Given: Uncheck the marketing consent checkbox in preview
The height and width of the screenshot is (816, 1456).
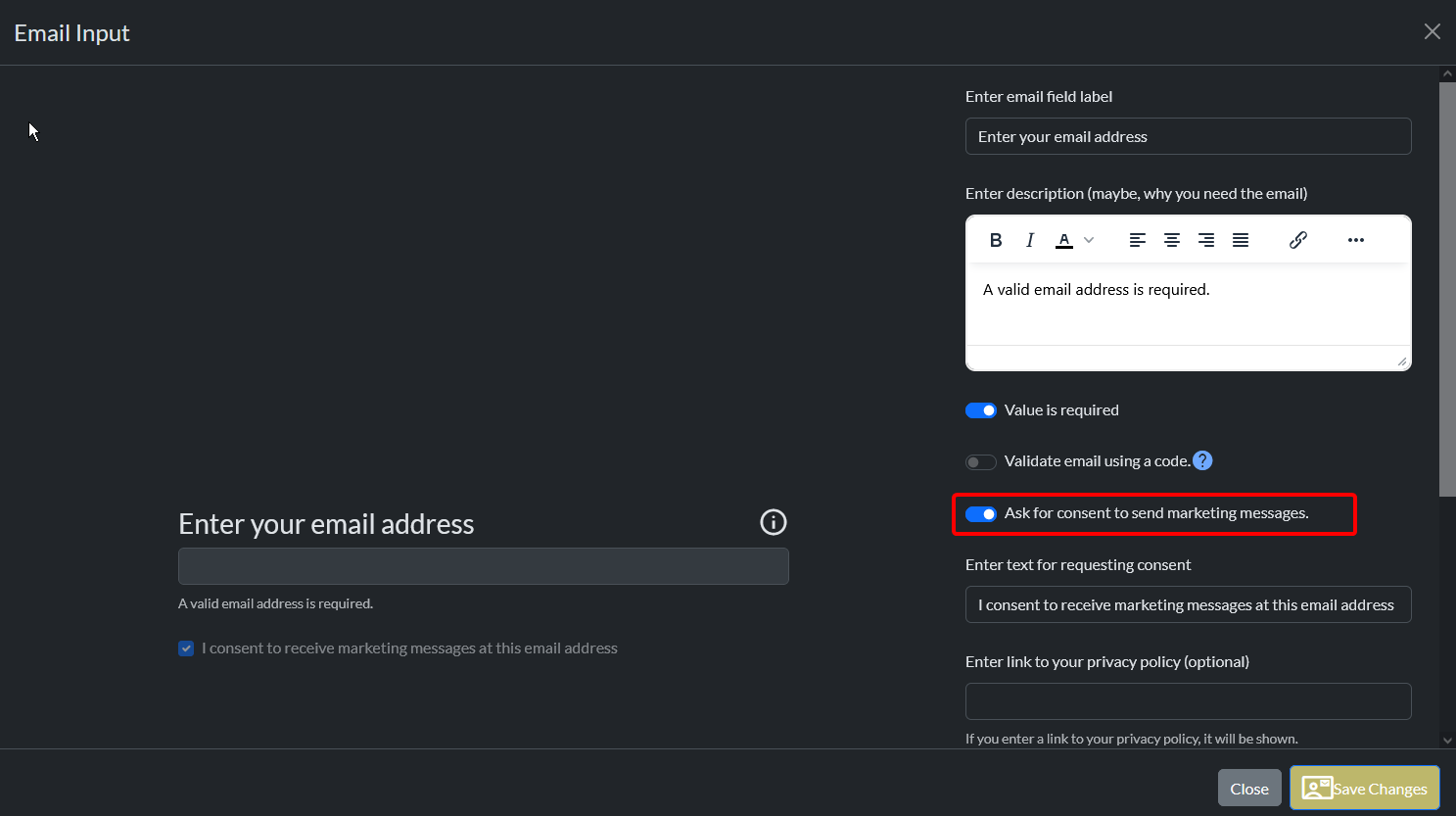Looking at the screenshot, I should (x=186, y=648).
